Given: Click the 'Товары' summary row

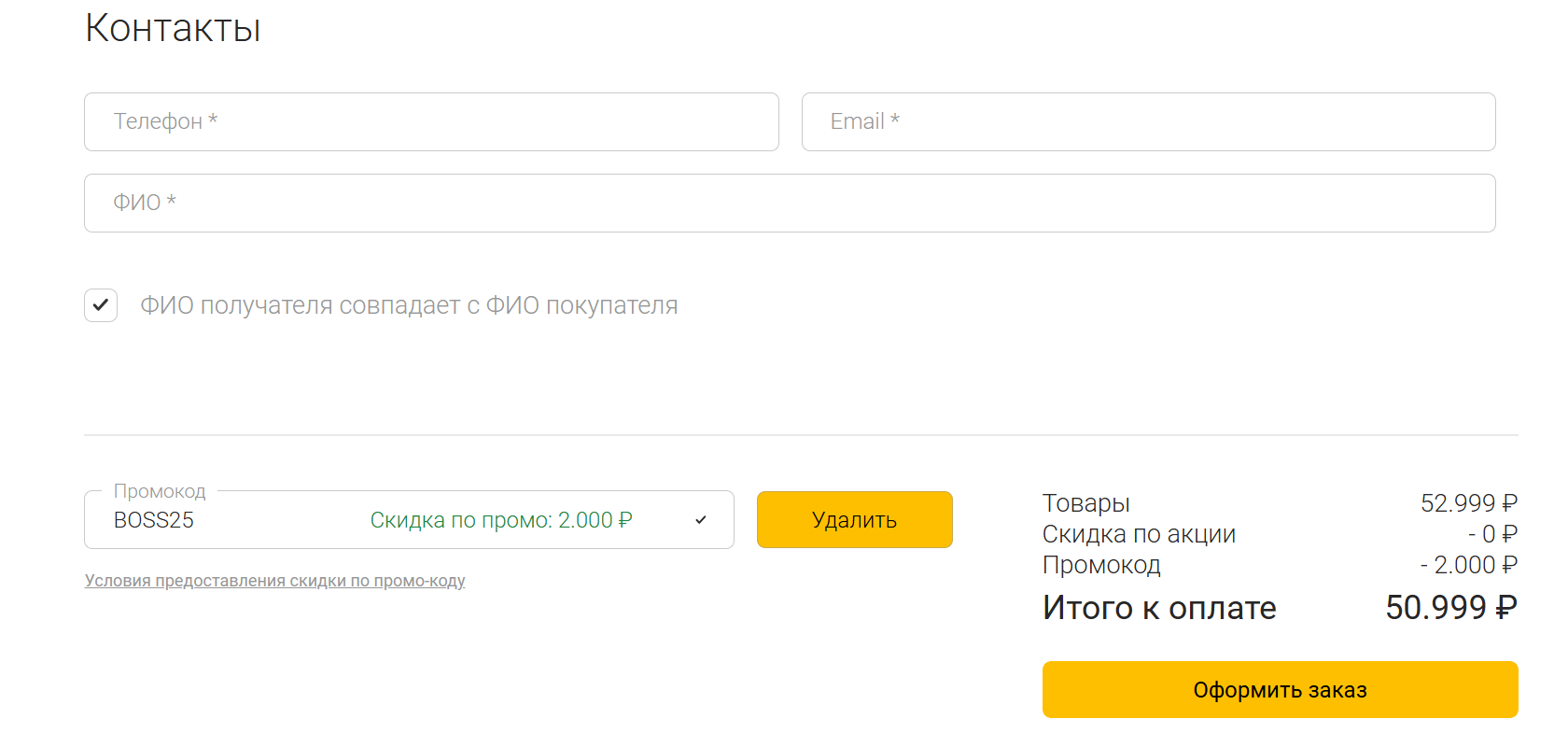Looking at the screenshot, I should tap(1085, 502).
